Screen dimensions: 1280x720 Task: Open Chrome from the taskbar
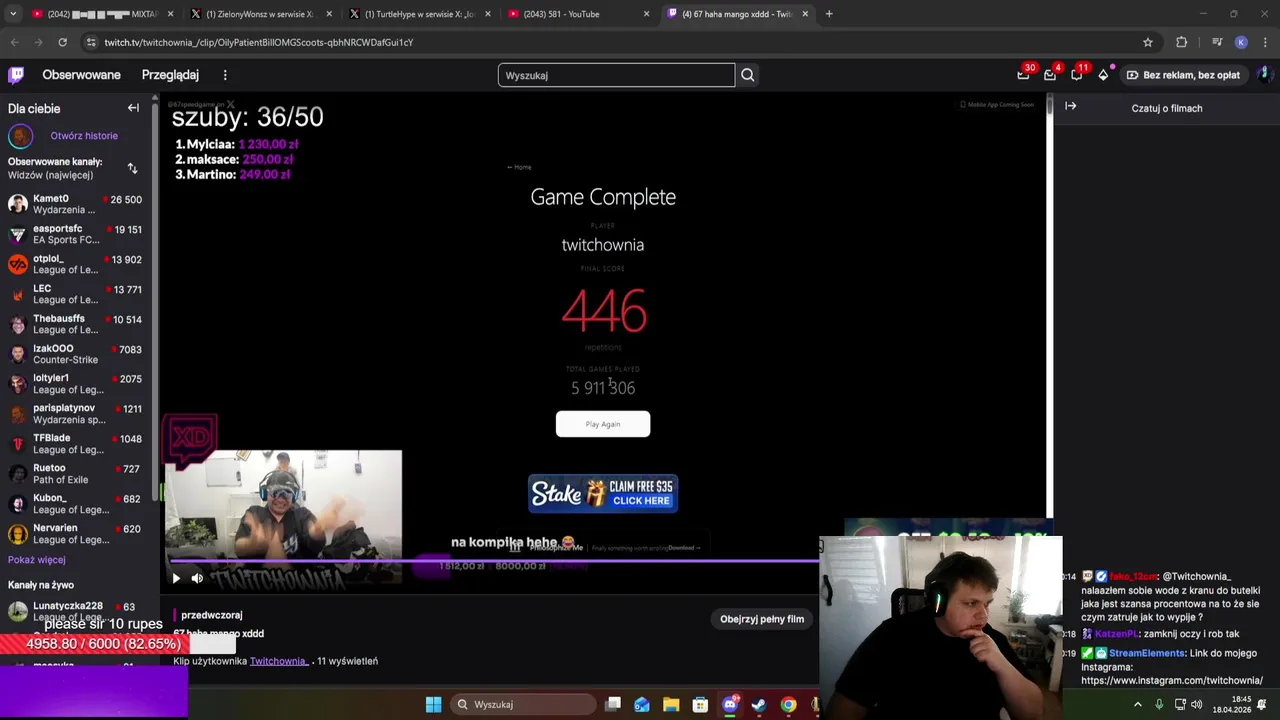pyautogui.click(x=788, y=704)
